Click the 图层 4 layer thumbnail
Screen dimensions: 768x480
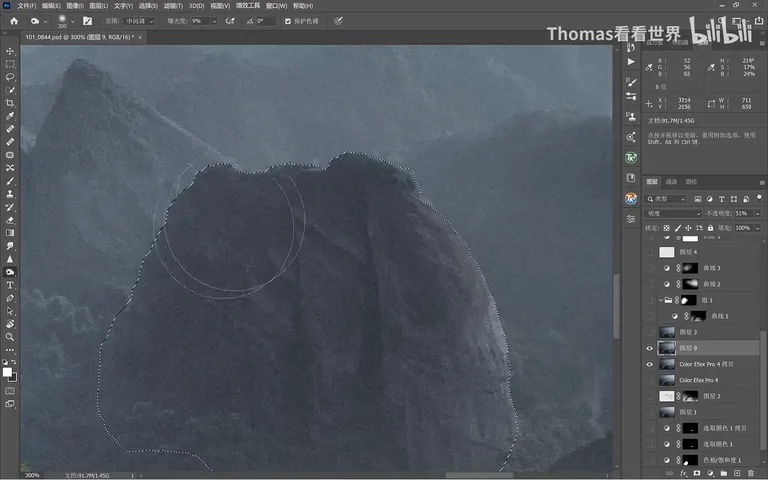coord(667,252)
